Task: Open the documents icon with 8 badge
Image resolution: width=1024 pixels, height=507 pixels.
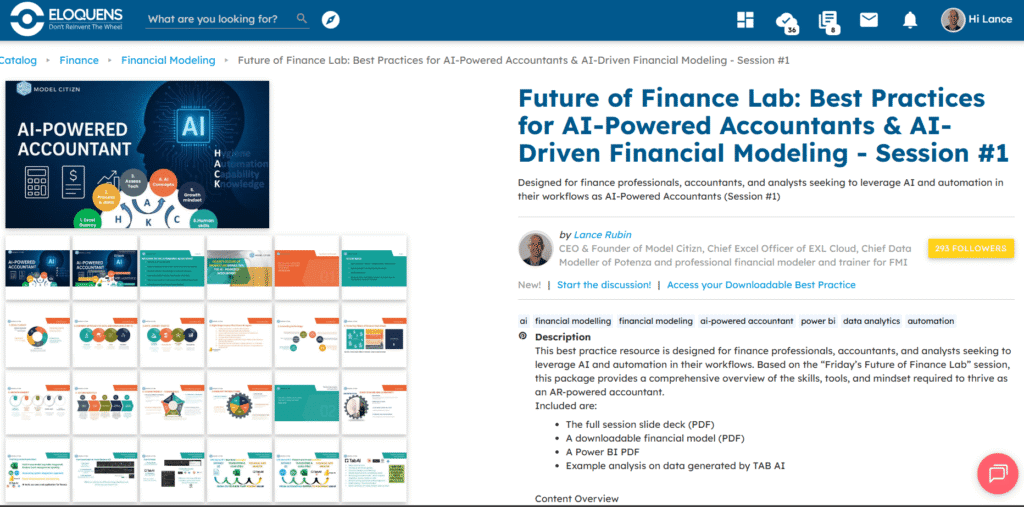Action: click(828, 21)
